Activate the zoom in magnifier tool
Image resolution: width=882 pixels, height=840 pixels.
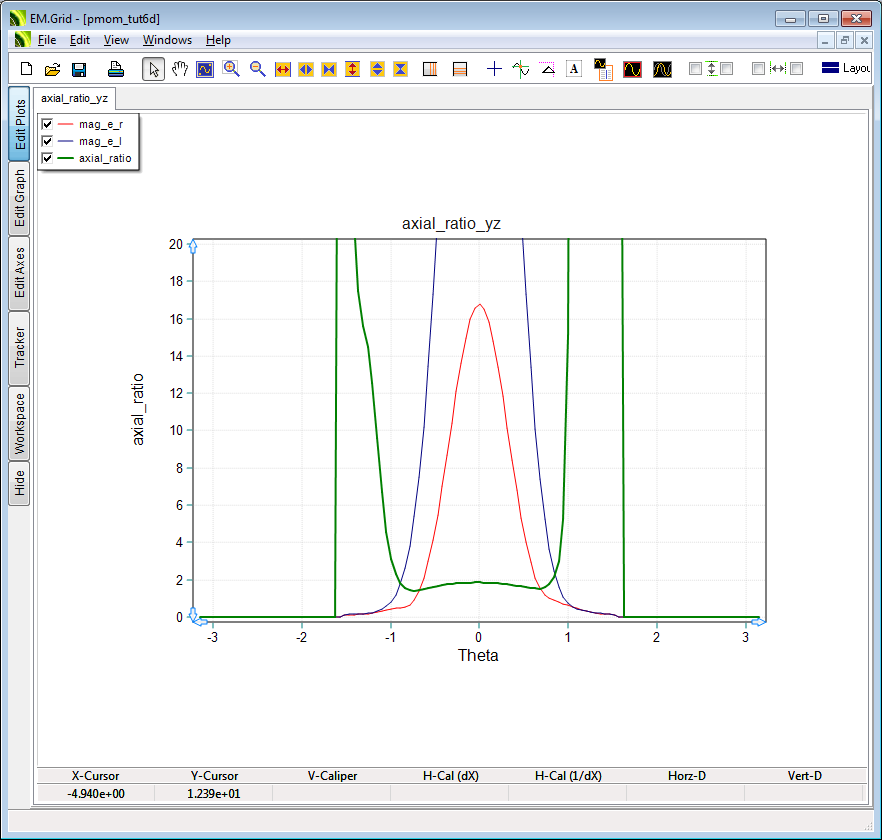pos(231,69)
